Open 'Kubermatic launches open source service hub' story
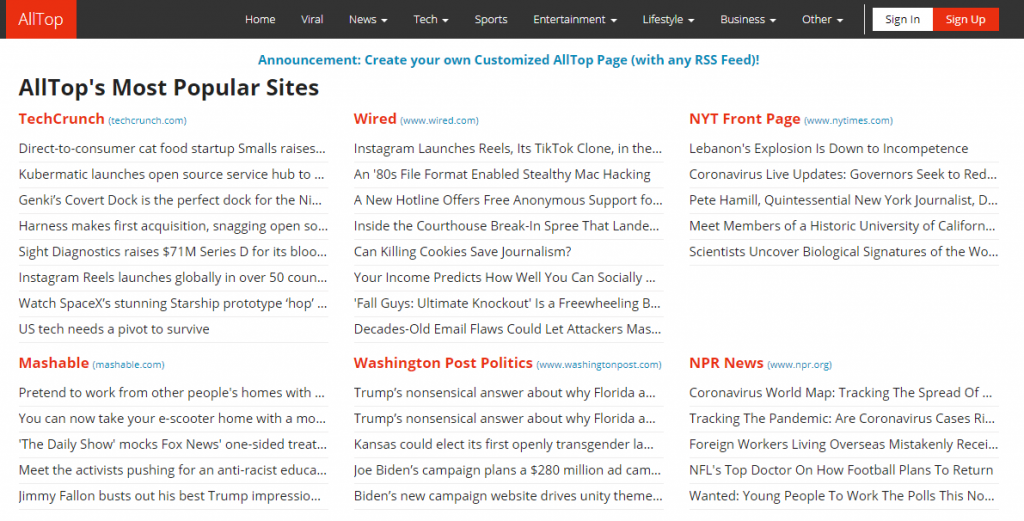1024x521 pixels. pos(171,174)
